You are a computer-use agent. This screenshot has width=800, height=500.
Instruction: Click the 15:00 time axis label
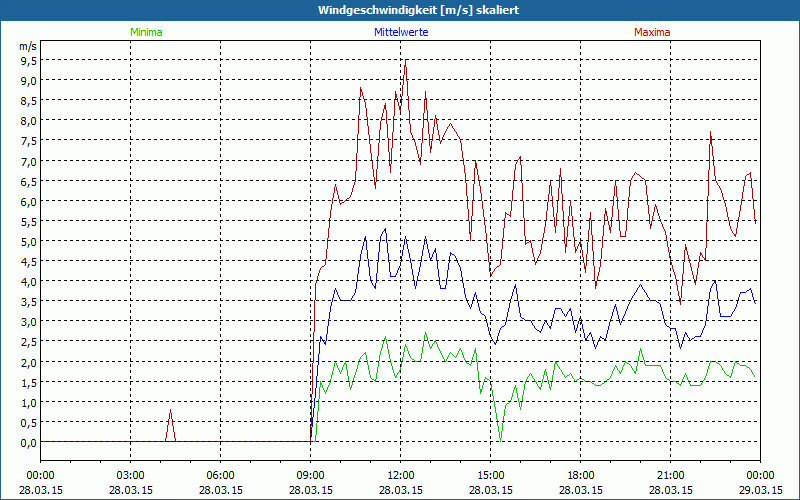point(491,476)
